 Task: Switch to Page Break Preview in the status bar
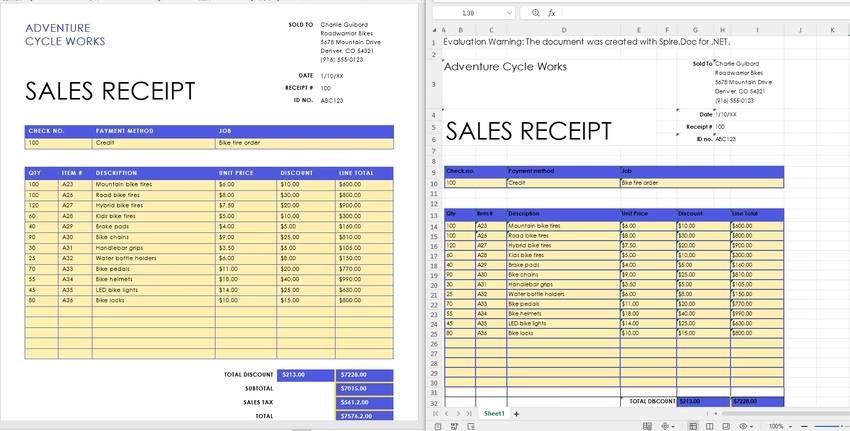tap(726, 427)
